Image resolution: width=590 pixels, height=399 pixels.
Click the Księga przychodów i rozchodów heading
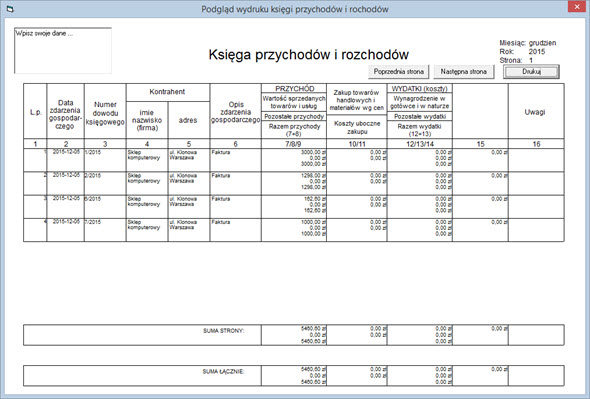tap(309, 55)
